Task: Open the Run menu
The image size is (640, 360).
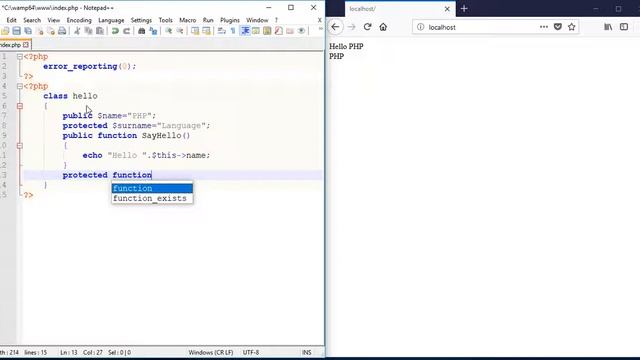Action: click(x=208, y=20)
